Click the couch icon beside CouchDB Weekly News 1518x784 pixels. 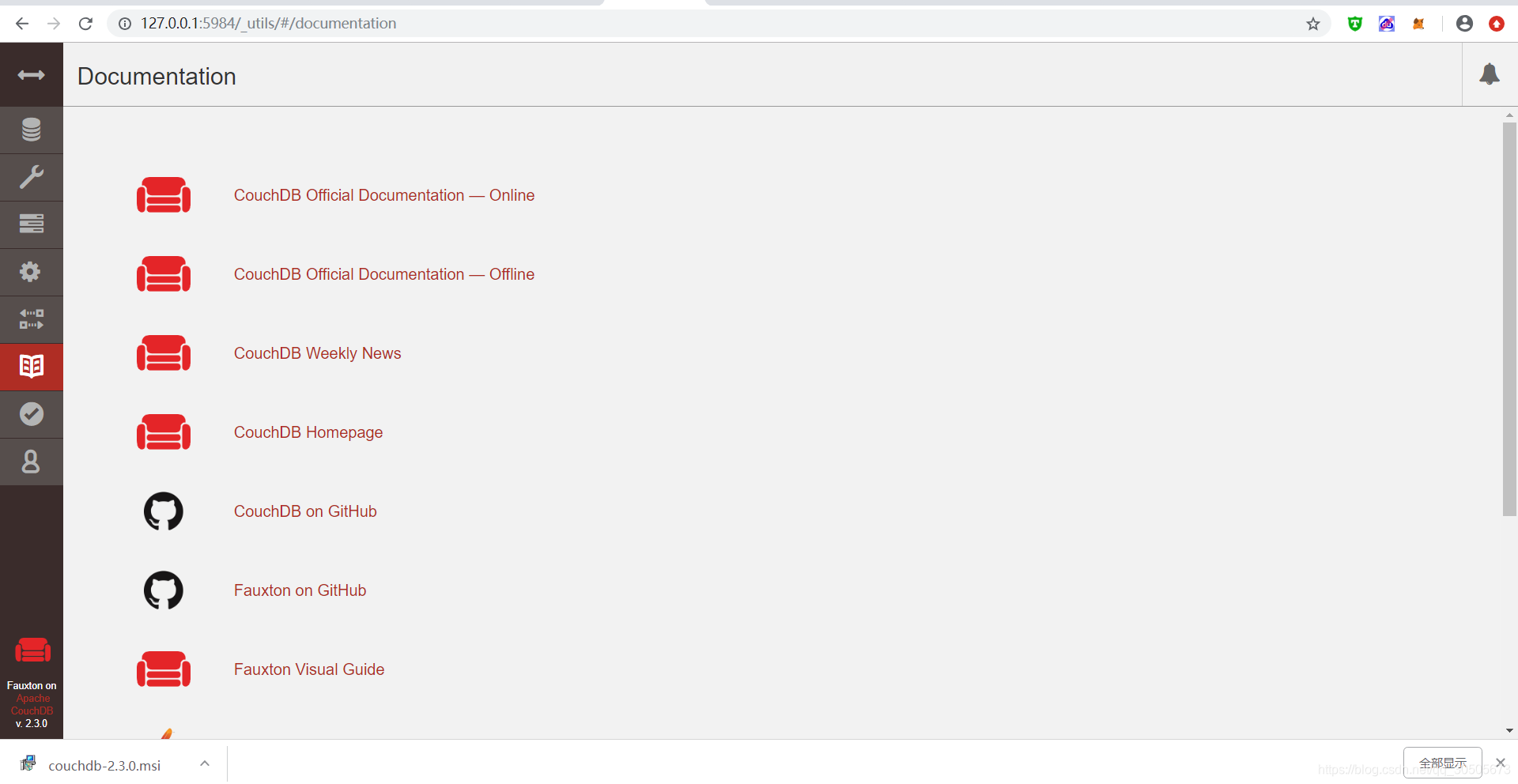pyautogui.click(x=164, y=353)
